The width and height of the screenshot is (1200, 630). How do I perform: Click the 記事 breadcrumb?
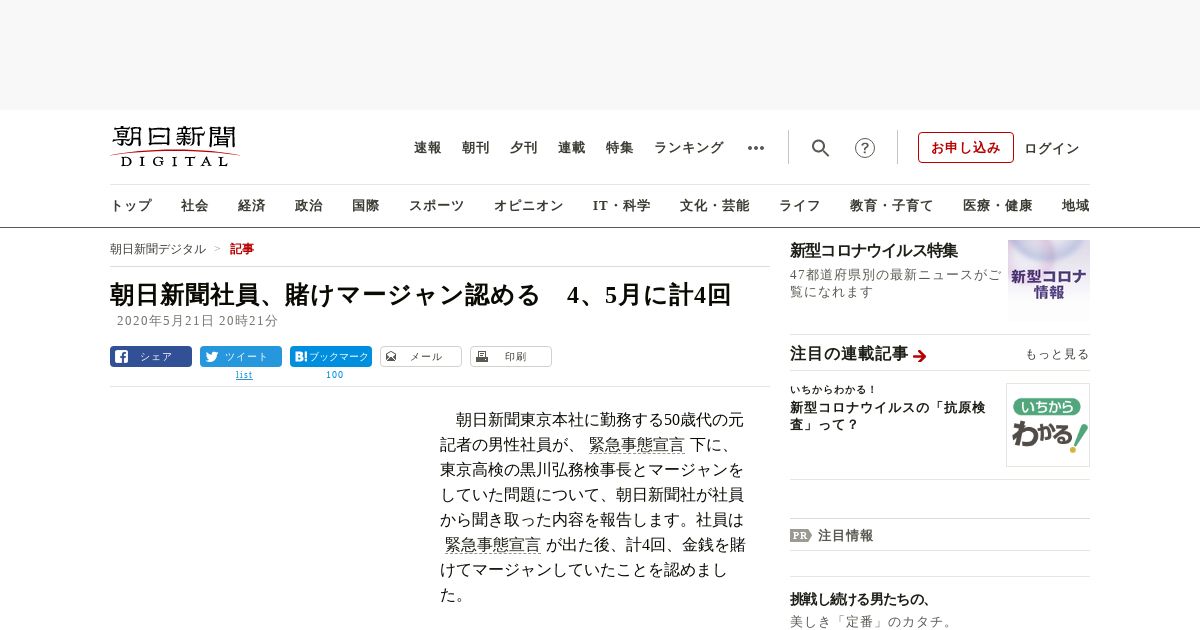(x=242, y=249)
